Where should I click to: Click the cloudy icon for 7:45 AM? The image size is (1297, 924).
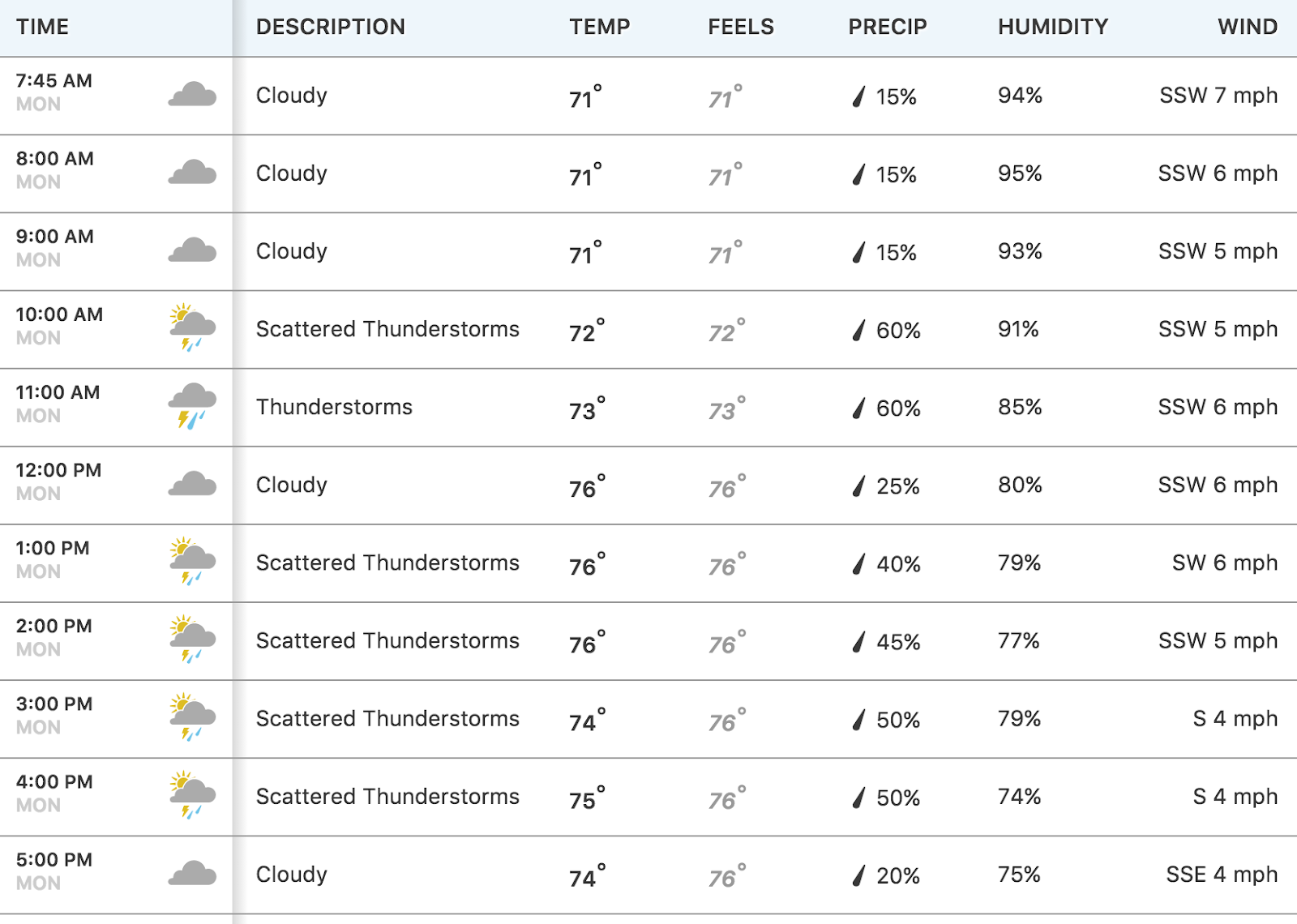192,95
